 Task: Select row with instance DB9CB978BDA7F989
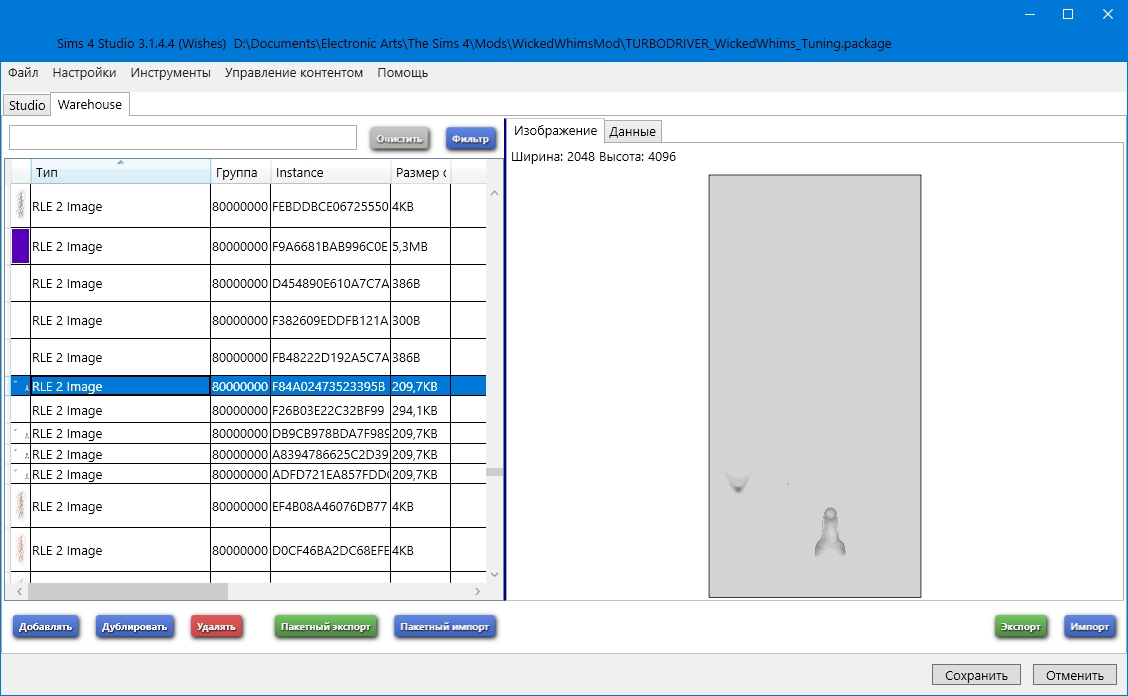[x=248, y=433]
